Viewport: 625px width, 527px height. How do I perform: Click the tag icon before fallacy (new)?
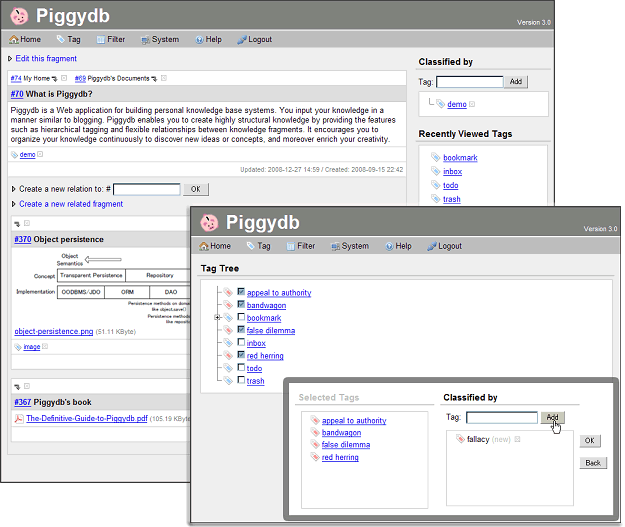(460, 439)
